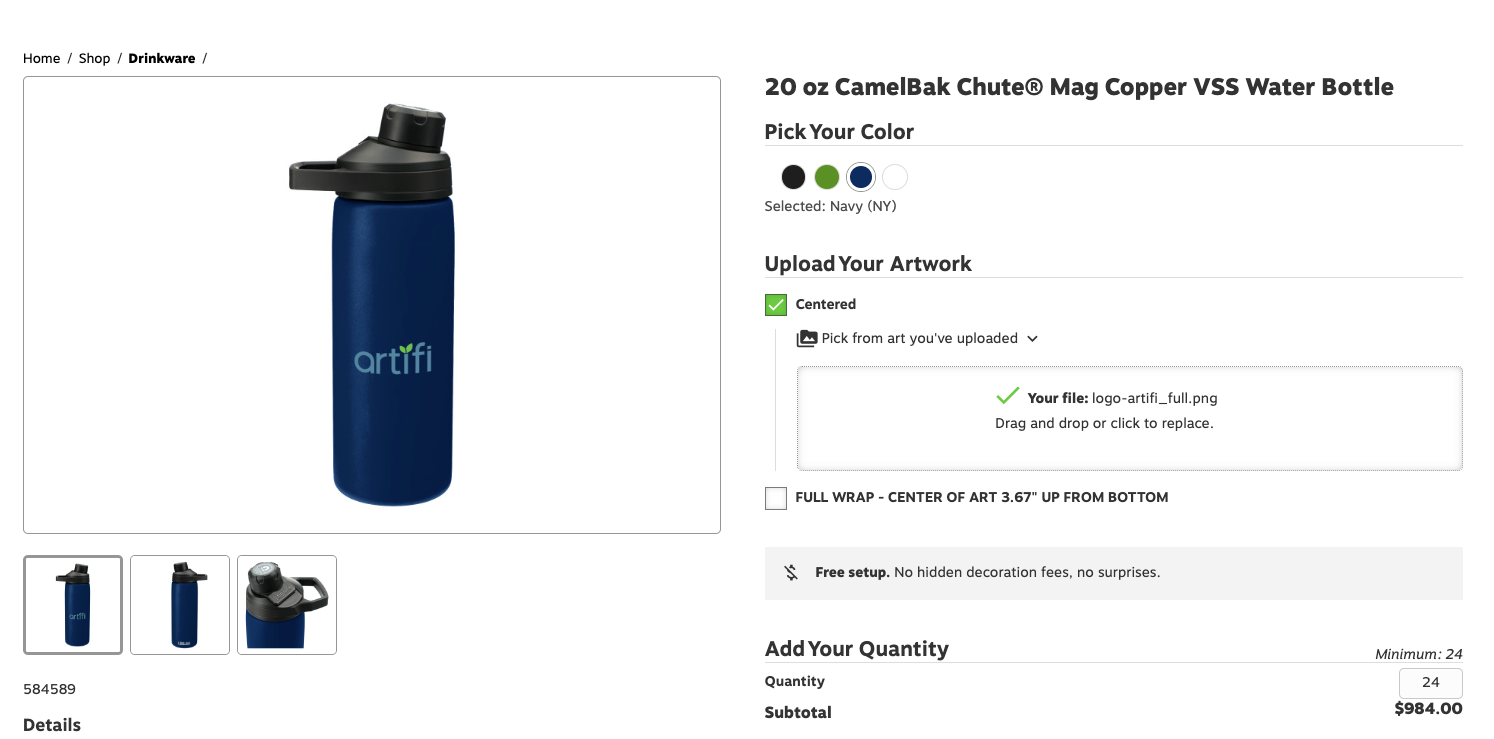Image resolution: width=1494 pixels, height=739 pixels.
Task: Choose the green bottle color
Action: pos(827,176)
